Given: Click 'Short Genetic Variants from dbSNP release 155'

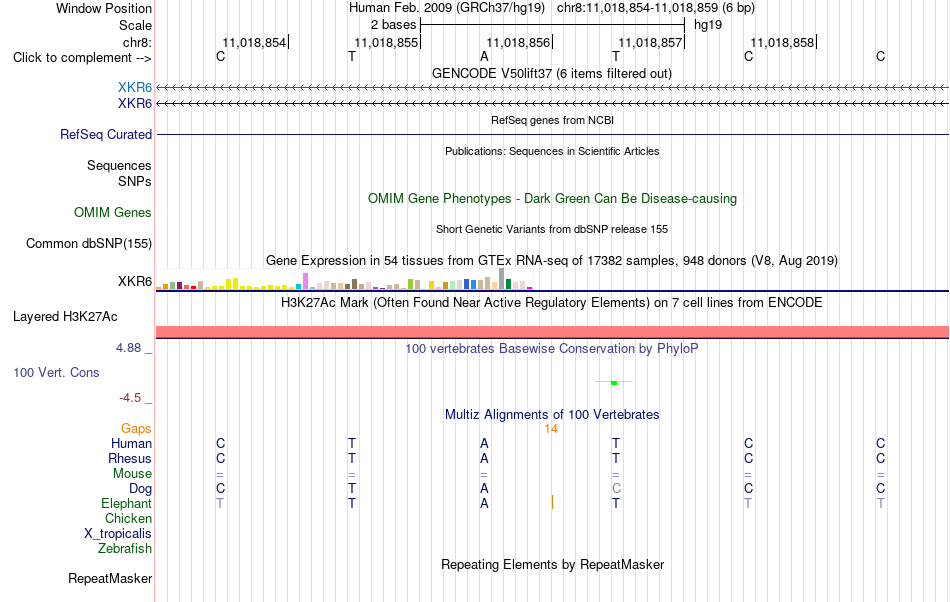Looking at the screenshot, I should point(552,230).
